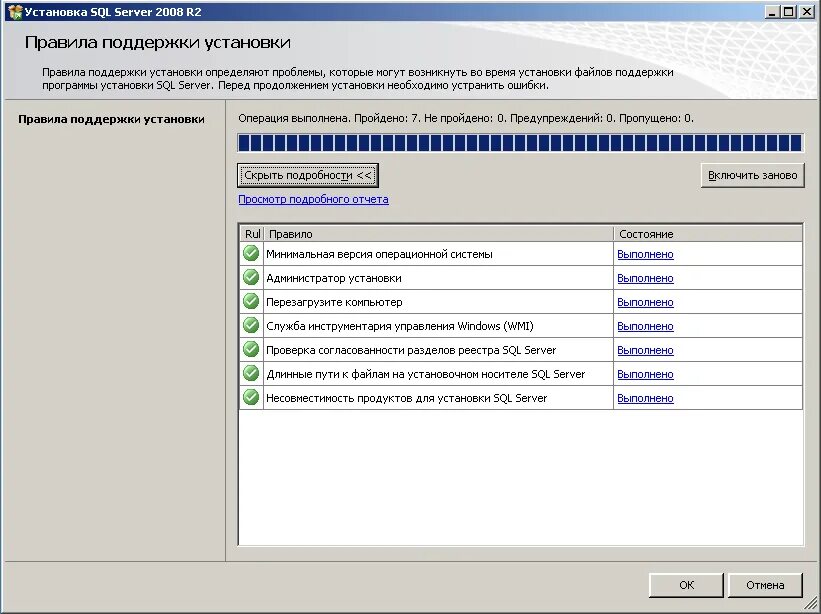
Task: Click green check icon for Минимальная версия операционной системы
Action: [251, 253]
